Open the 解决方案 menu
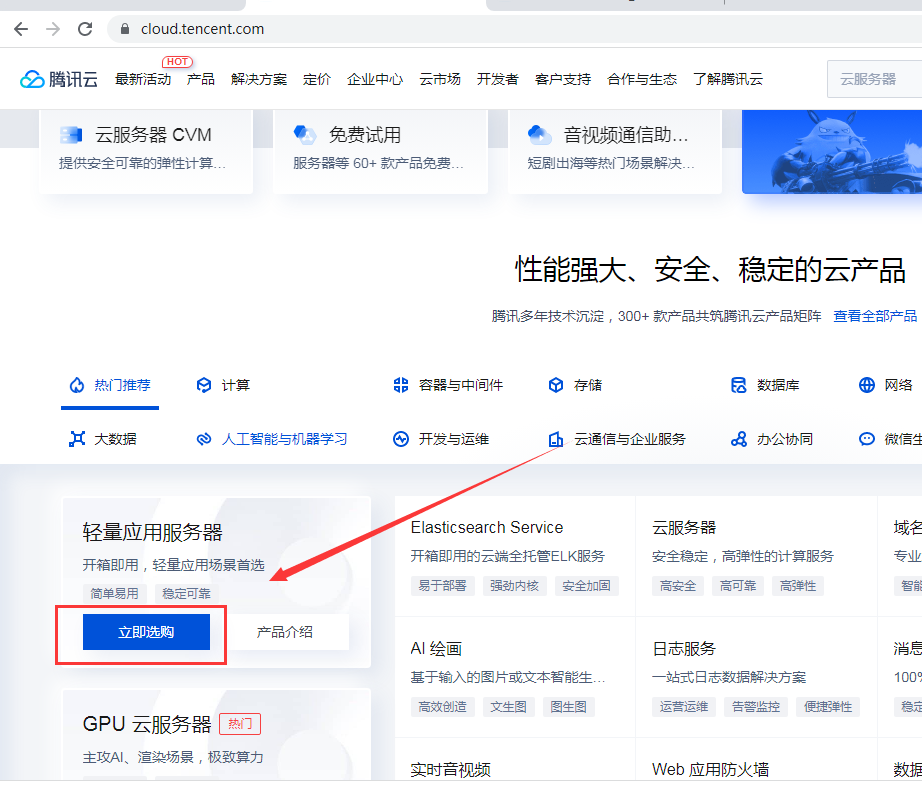922x786 pixels. [259, 79]
